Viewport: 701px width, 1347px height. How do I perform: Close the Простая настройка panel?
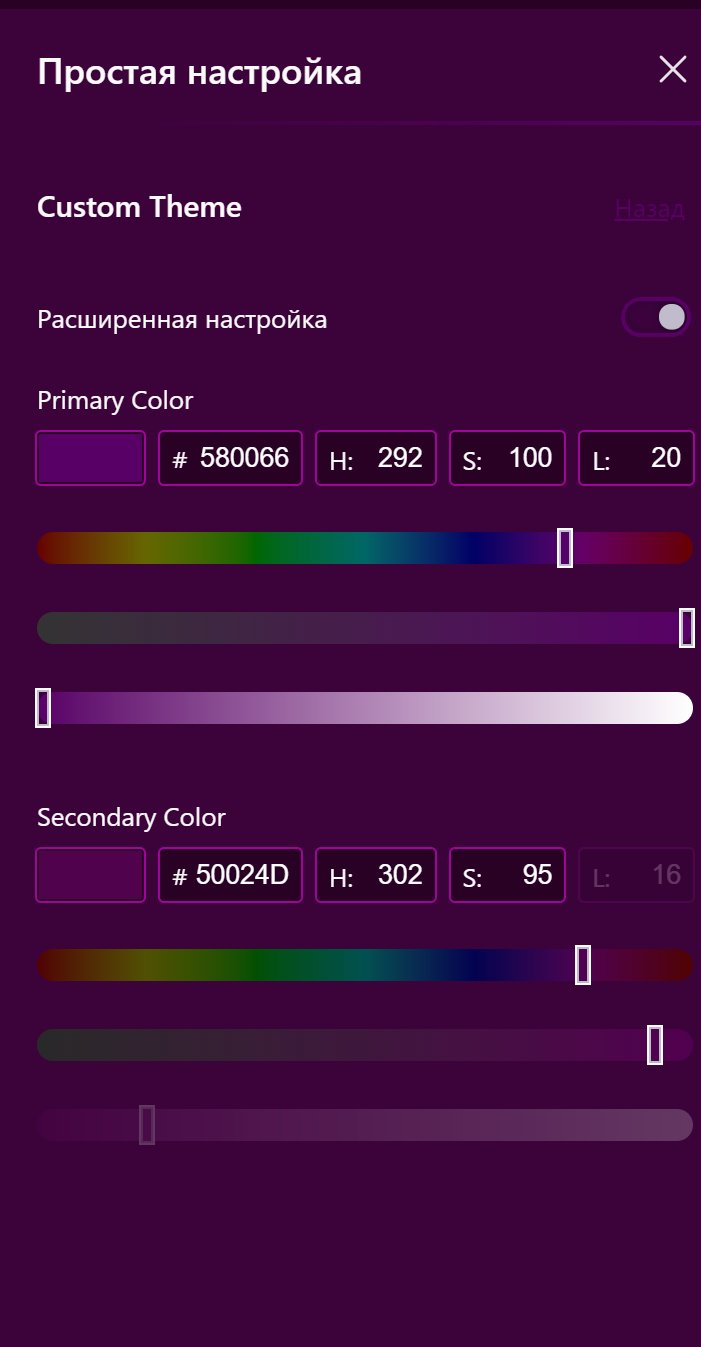(673, 70)
